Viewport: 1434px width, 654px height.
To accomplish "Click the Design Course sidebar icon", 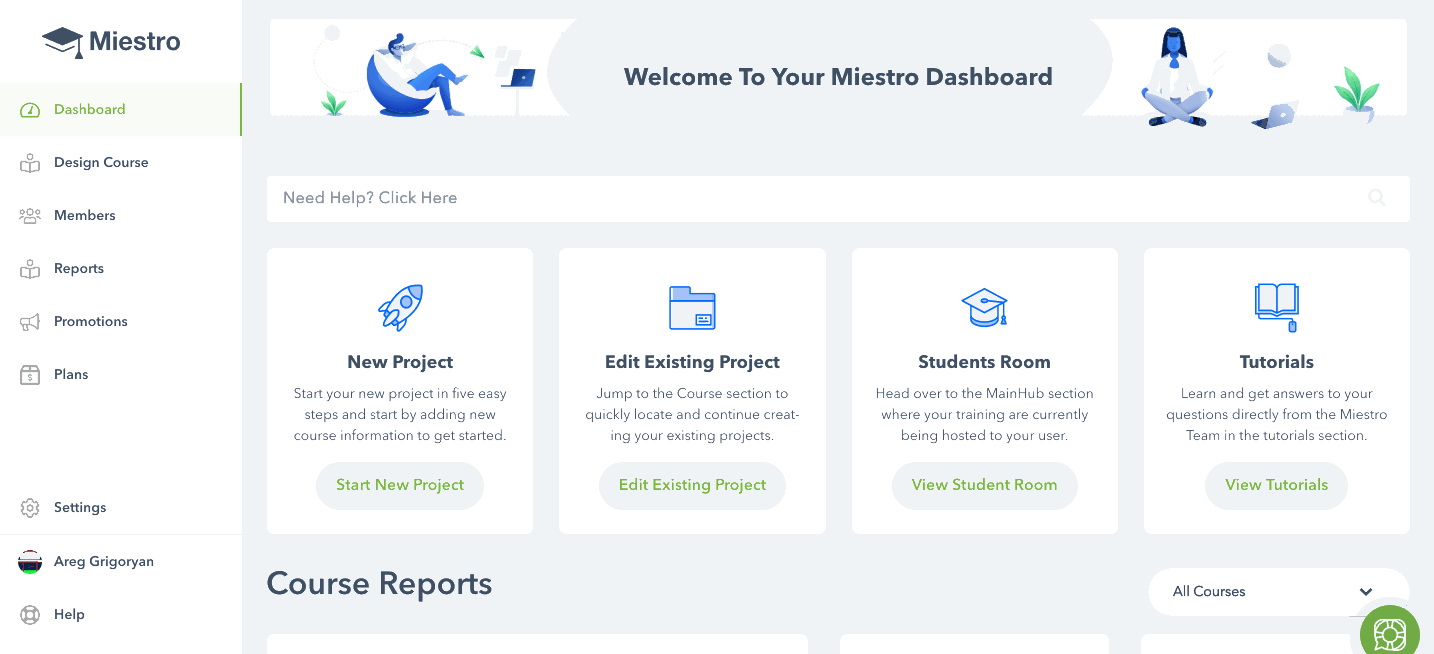I will click(30, 163).
